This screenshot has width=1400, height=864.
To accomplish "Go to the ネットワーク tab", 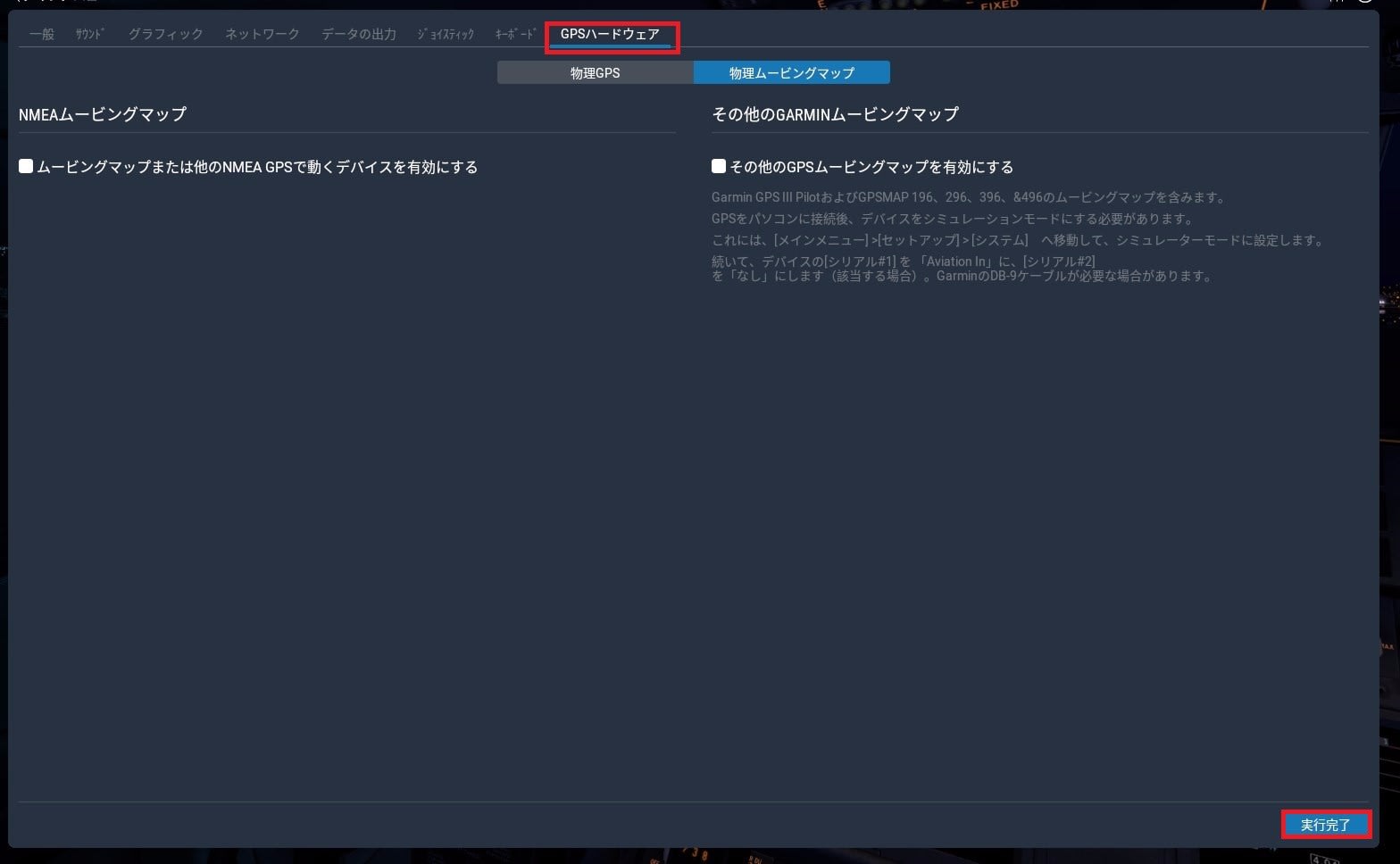I will click(x=262, y=34).
